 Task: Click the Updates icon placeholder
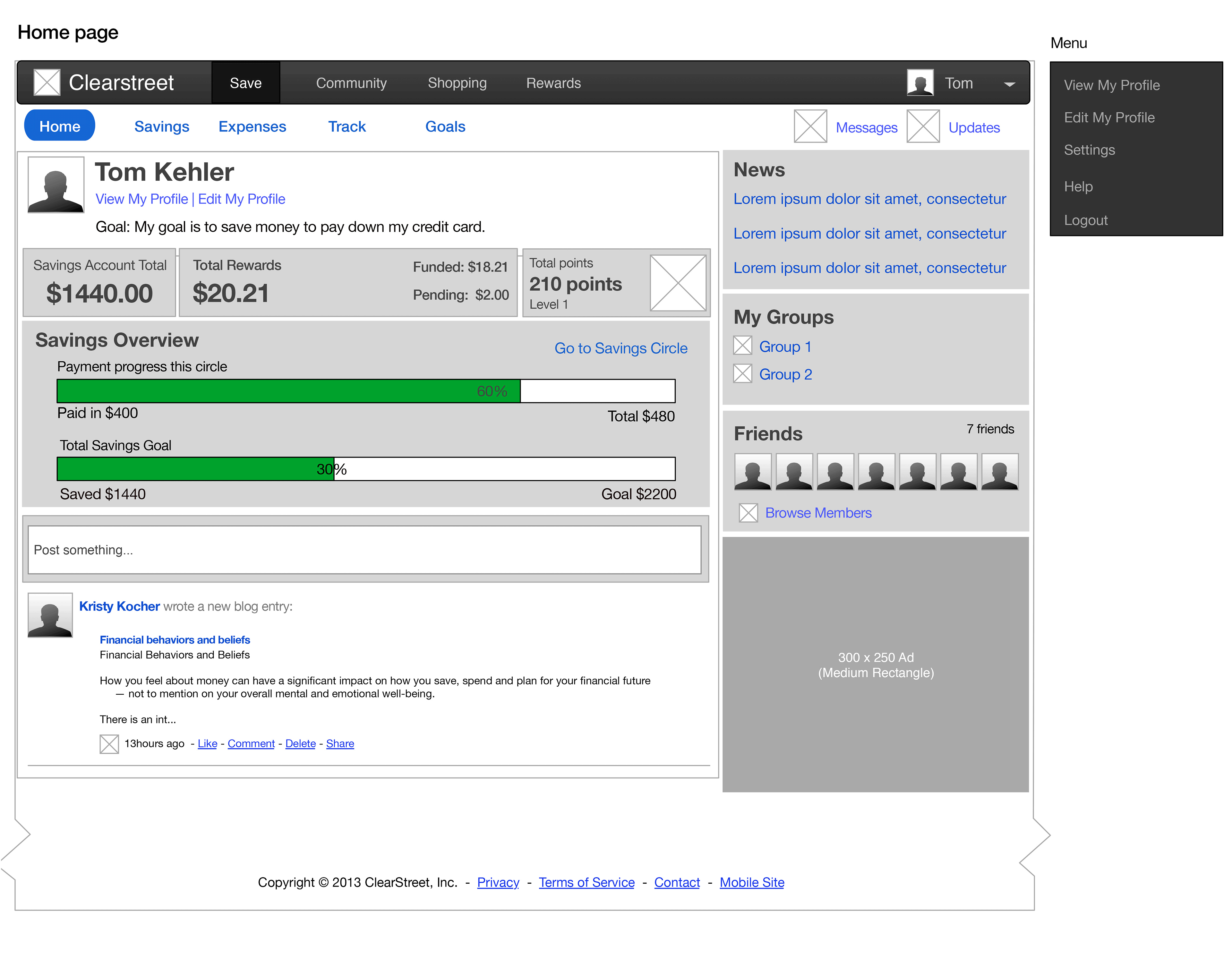point(923,126)
